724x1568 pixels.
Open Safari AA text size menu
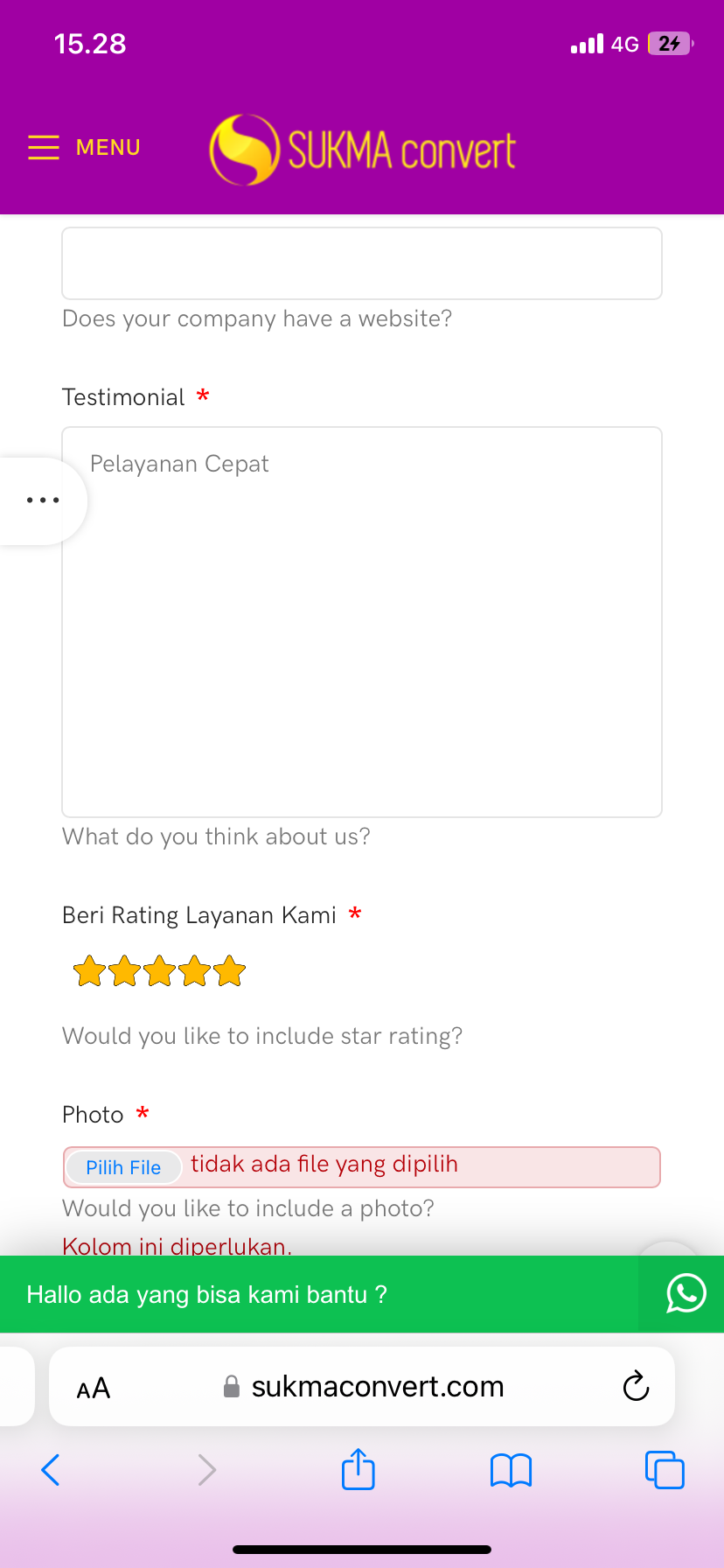click(94, 1388)
